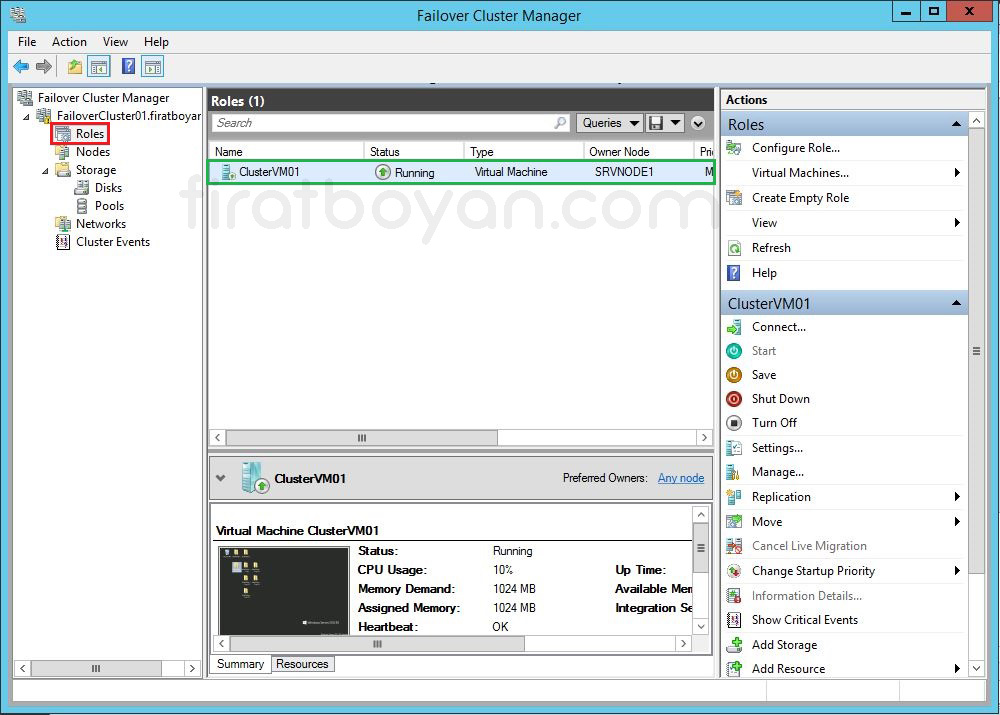Click the Forward arrow toolbar icon

point(44,66)
